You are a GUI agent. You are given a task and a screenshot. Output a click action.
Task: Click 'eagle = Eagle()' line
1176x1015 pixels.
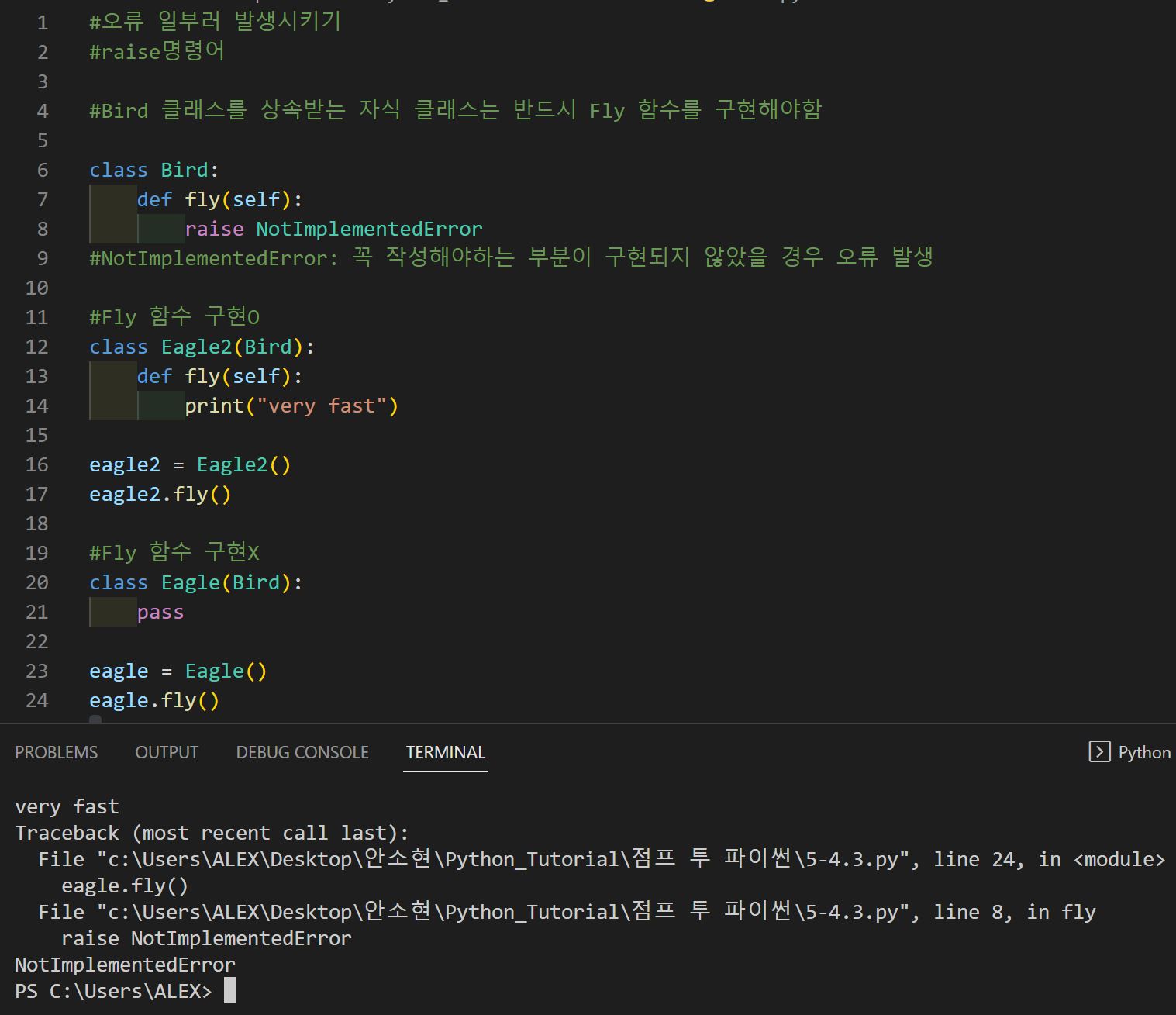(x=178, y=671)
